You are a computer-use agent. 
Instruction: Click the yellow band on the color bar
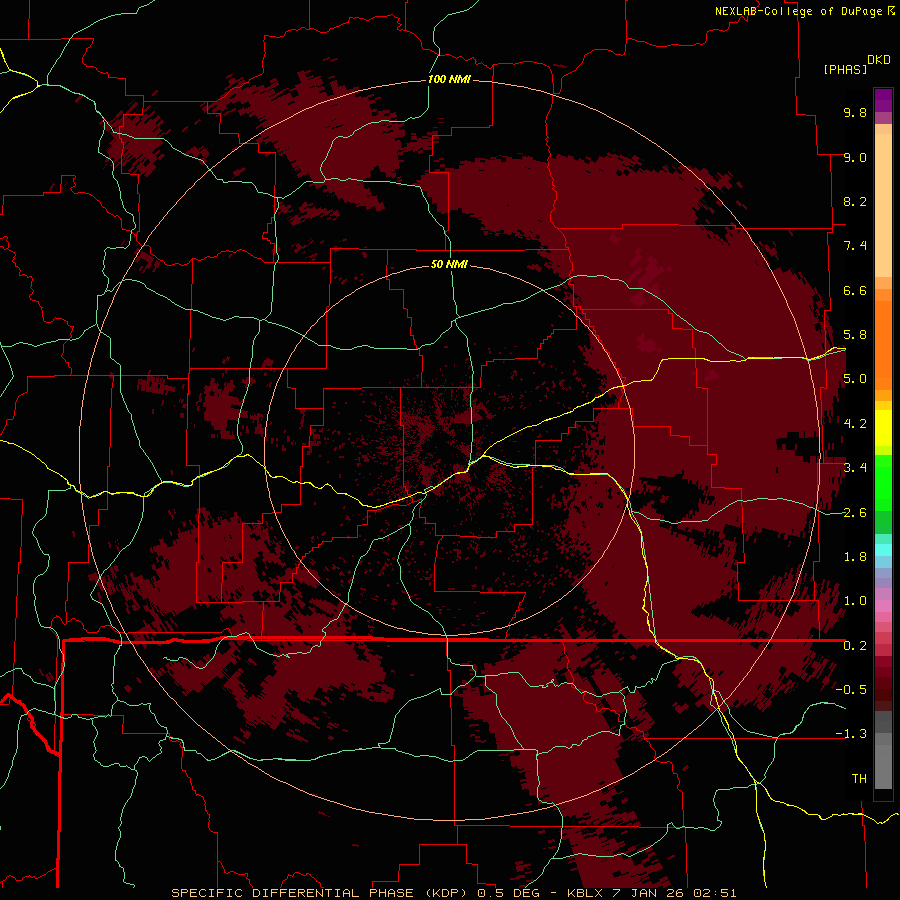[x=883, y=428]
